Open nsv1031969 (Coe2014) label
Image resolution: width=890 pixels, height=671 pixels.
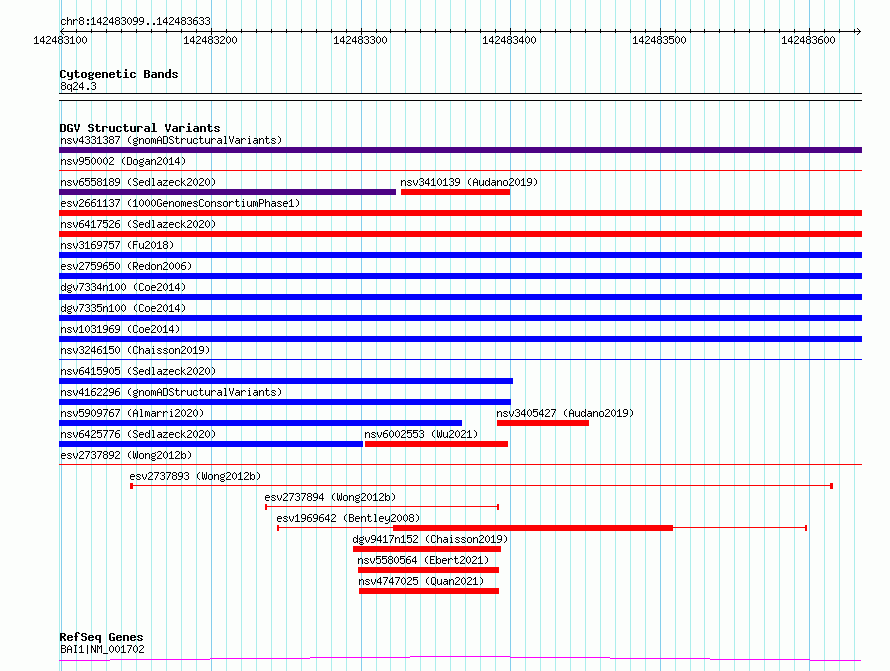point(120,329)
